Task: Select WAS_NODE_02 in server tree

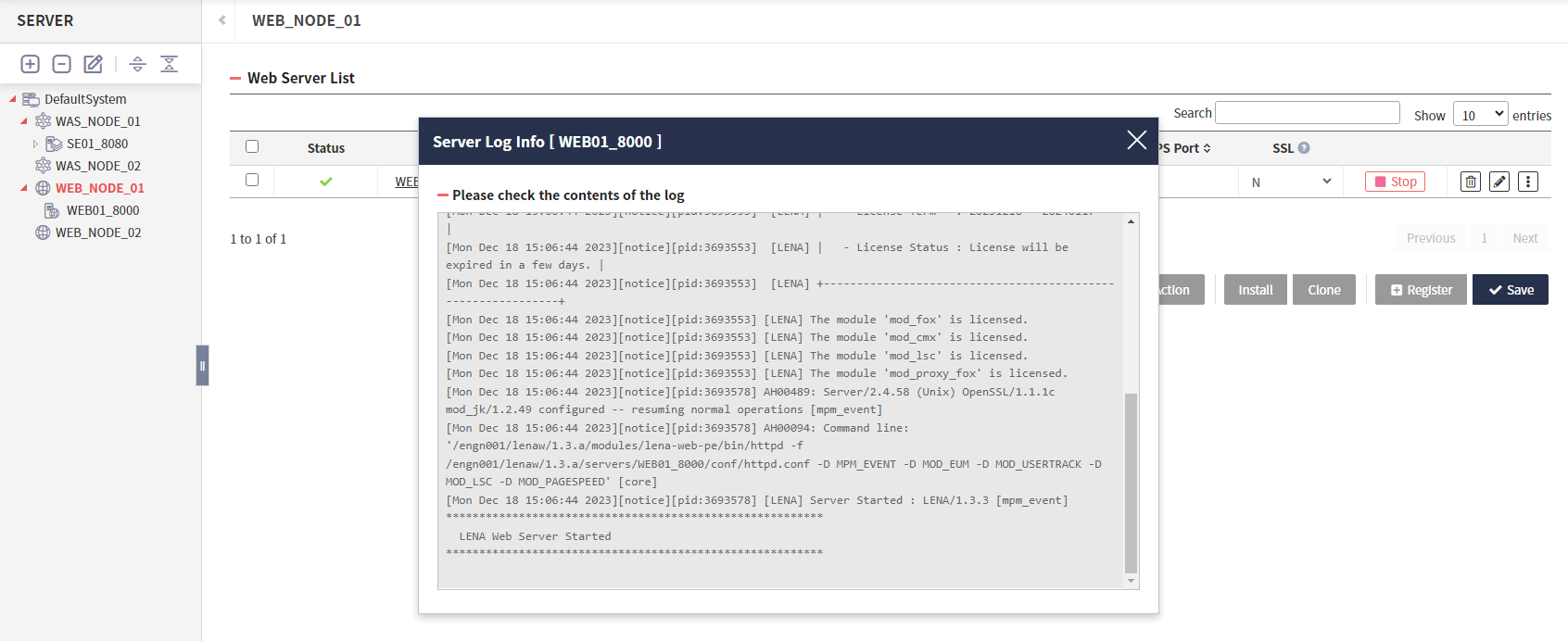Action: click(98, 166)
